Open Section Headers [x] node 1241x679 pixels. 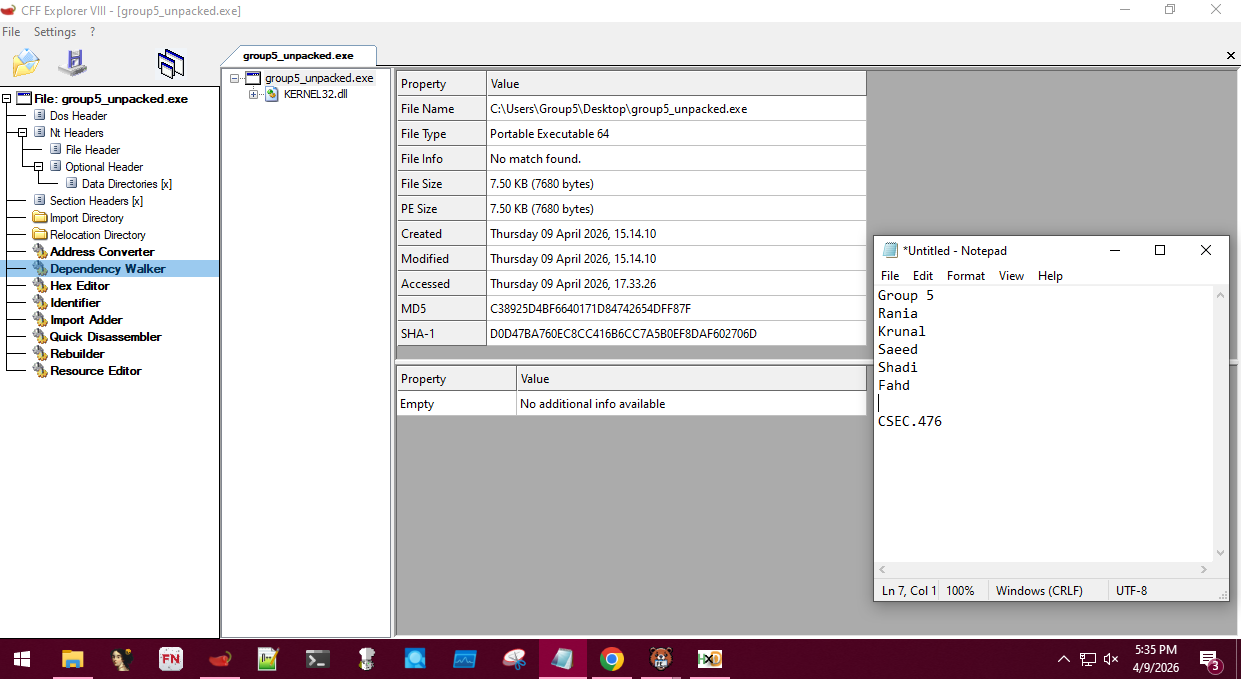click(96, 201)
